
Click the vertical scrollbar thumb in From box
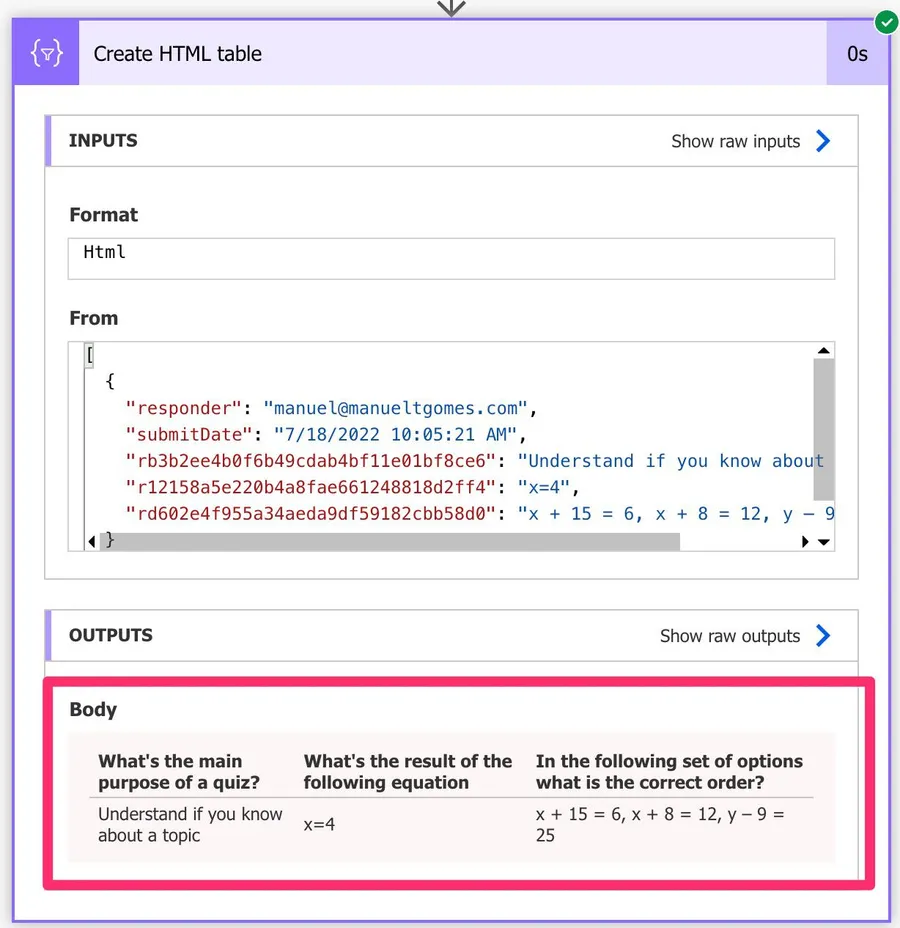tap(824, 430)
